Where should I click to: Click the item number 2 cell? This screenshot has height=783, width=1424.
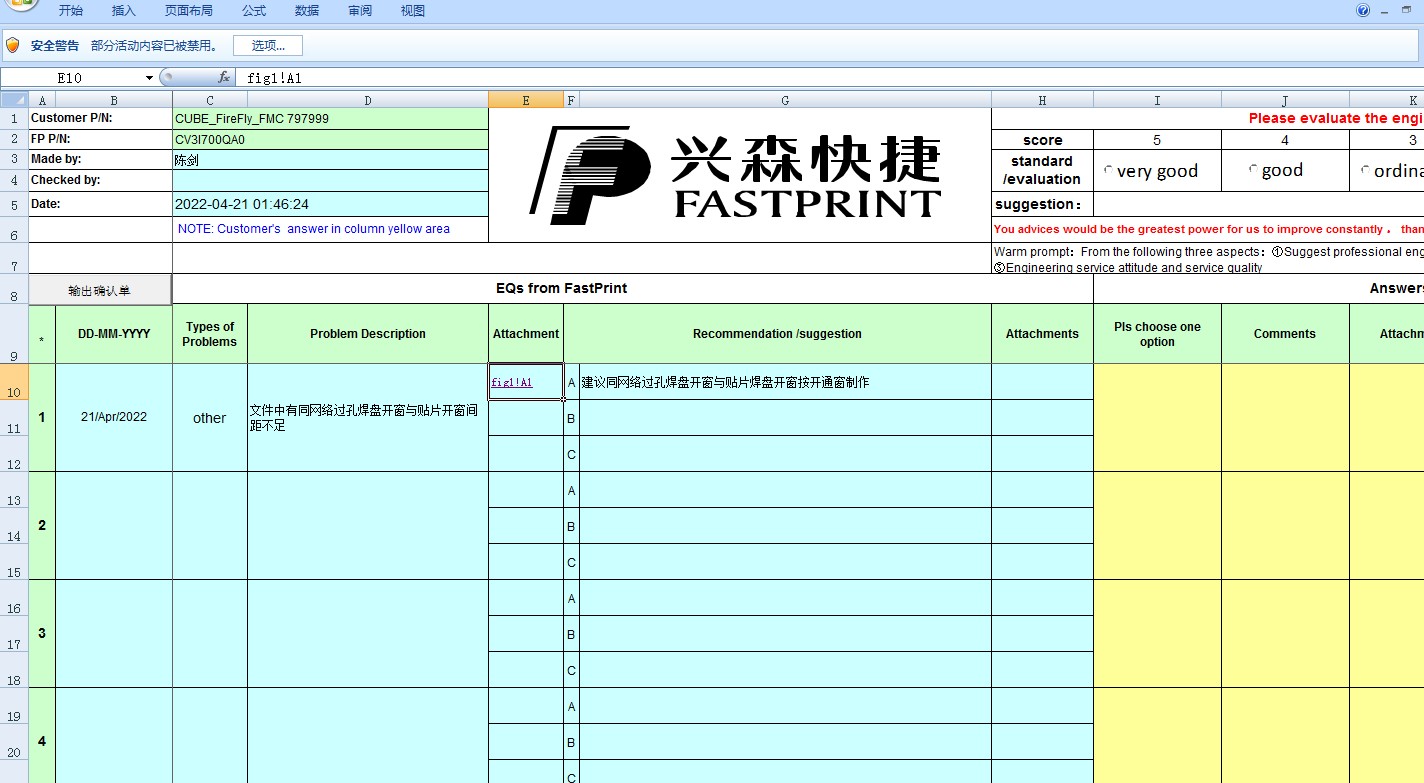42,526
